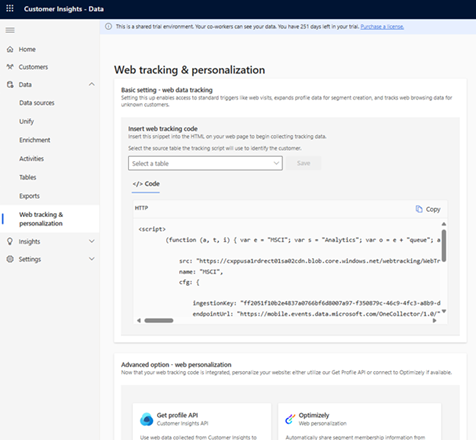Click the scroll up arrow of code box

point(444,224)
